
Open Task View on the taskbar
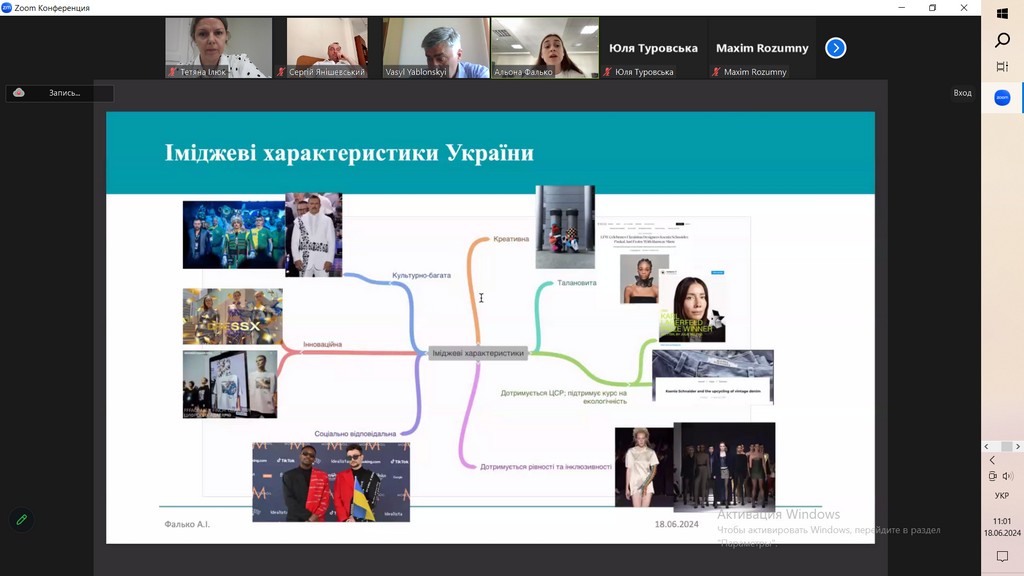(1002, 67)
